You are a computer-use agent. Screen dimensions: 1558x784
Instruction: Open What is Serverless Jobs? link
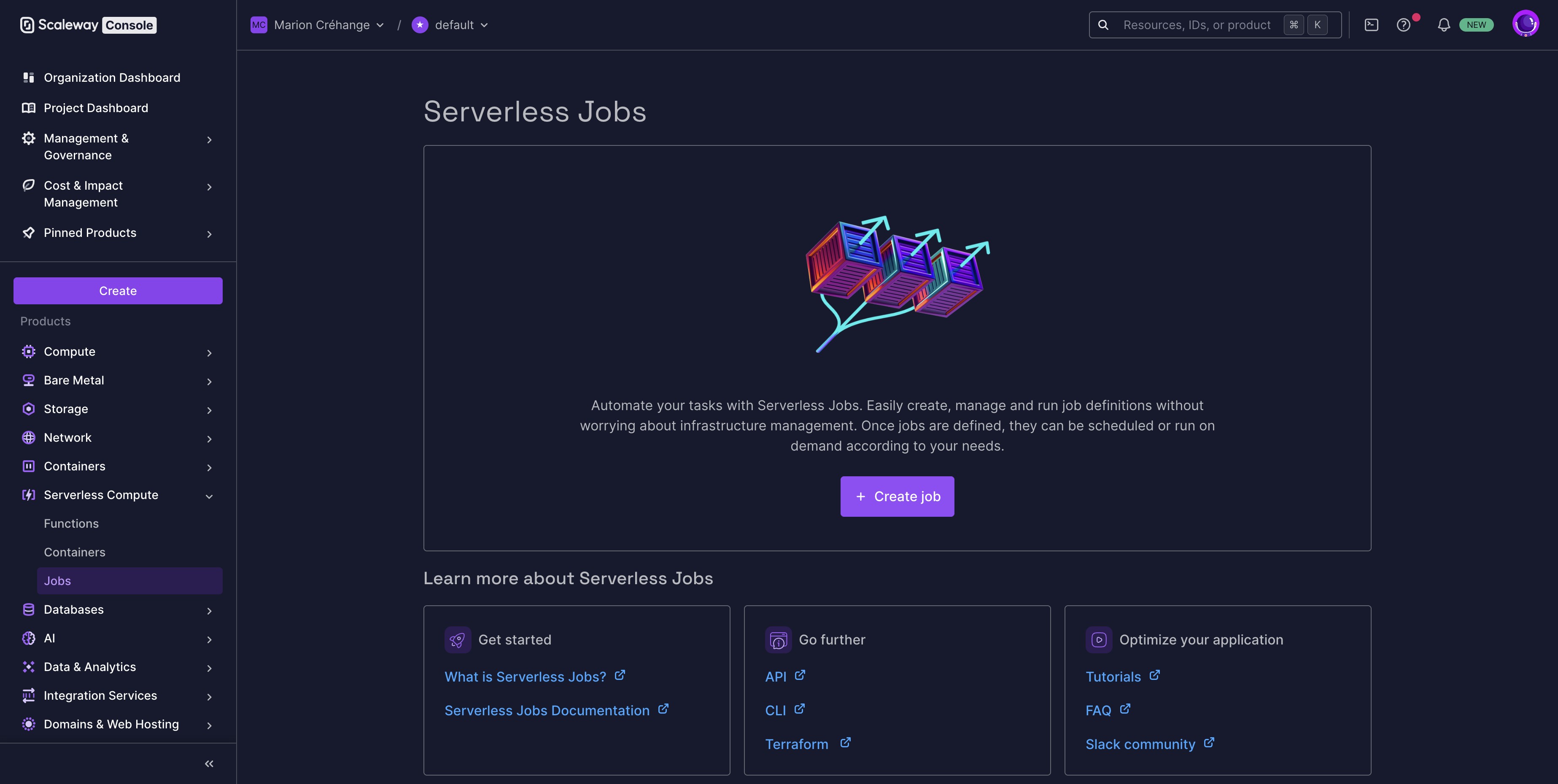[x=535, y=677]
